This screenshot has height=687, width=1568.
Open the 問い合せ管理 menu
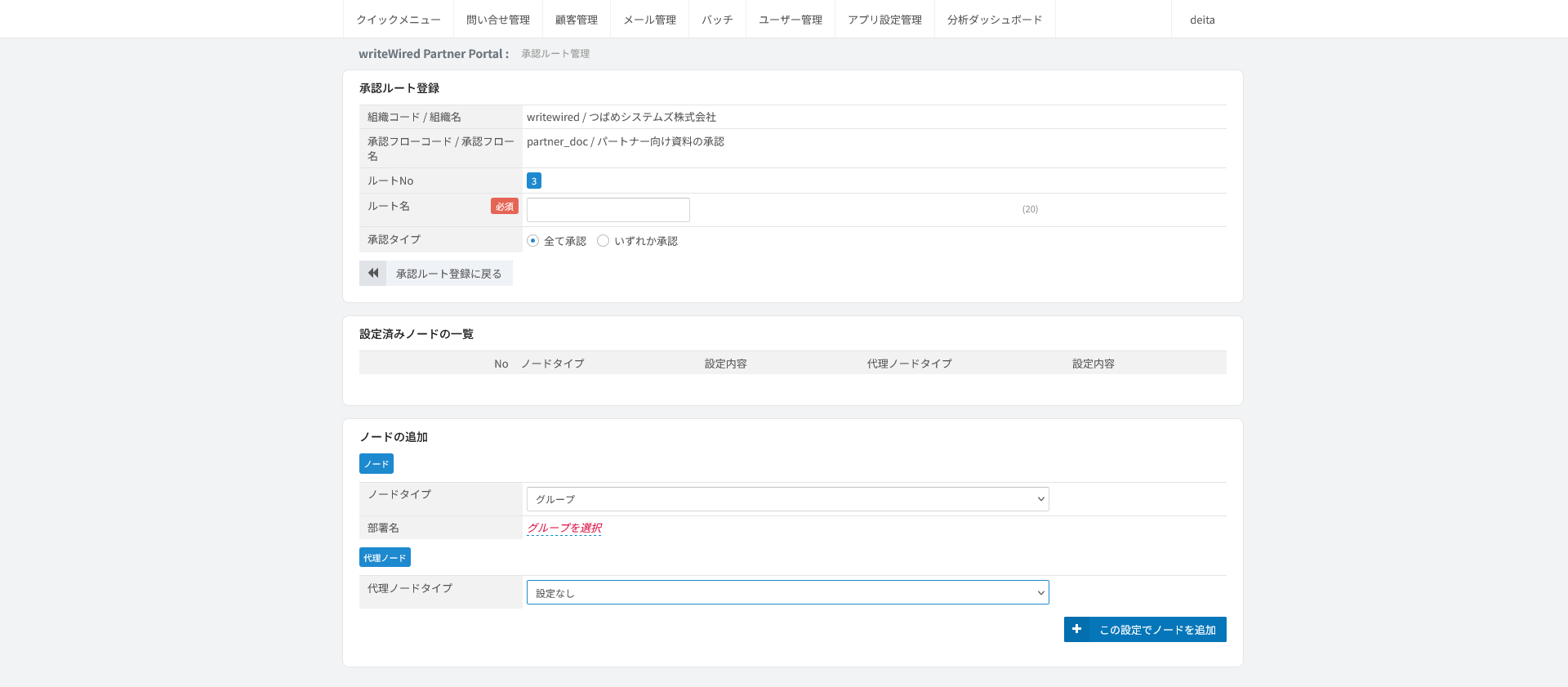click(x=498, y=20)
